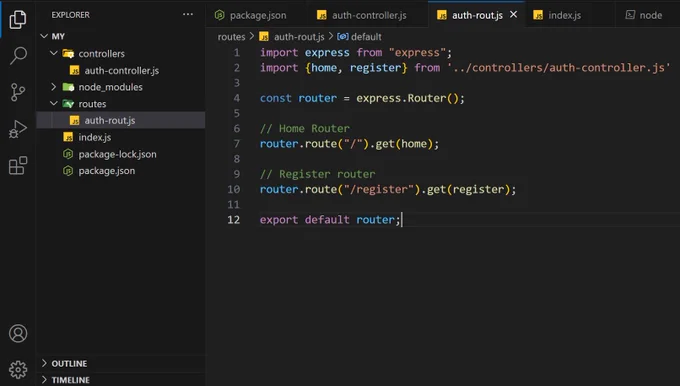
Task: Select the node_modules folder label
Action: click(111, 87)
